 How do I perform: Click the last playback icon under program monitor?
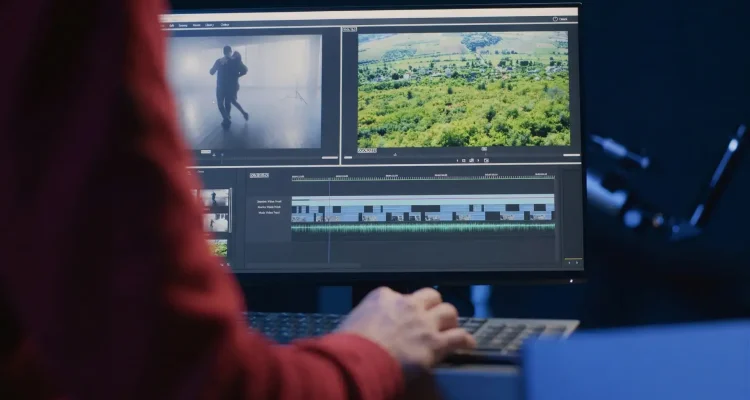(x=486, y=160)
